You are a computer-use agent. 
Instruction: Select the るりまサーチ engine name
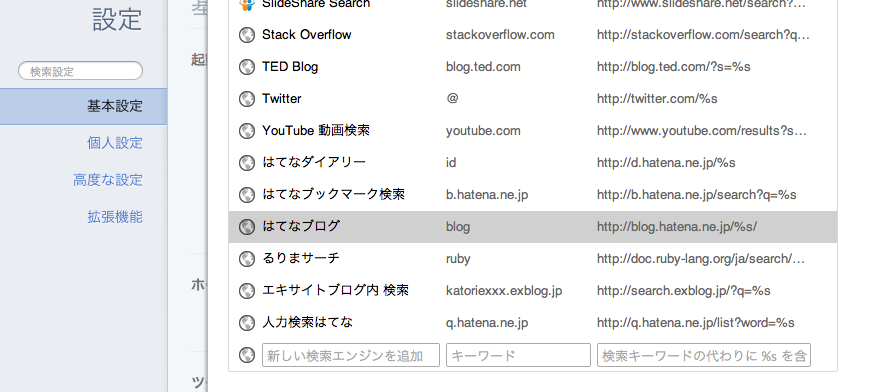click(x=301, y=258)
